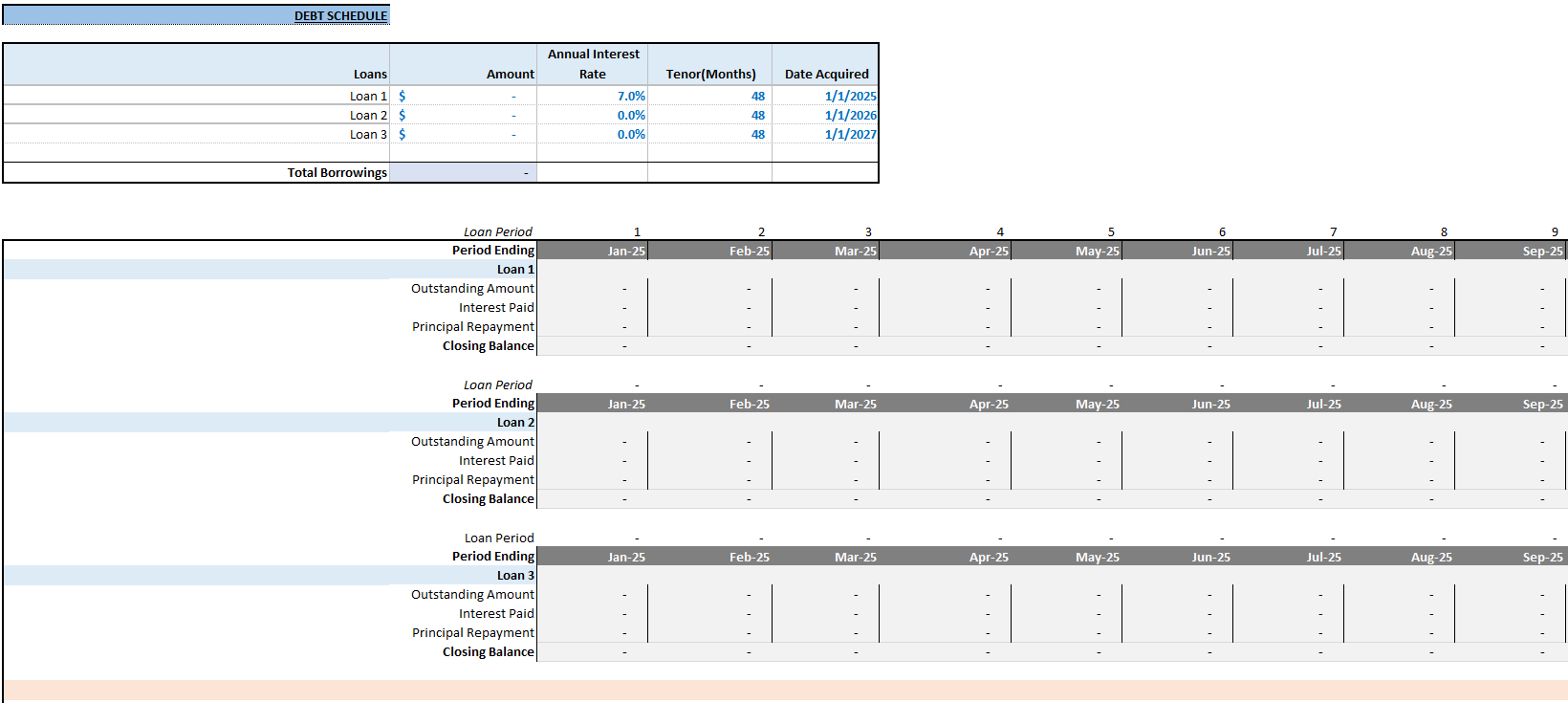Screen dimensions: 1568x703
Task: Click Loan 2 amount dollar cell
Action: coord(464,115)
